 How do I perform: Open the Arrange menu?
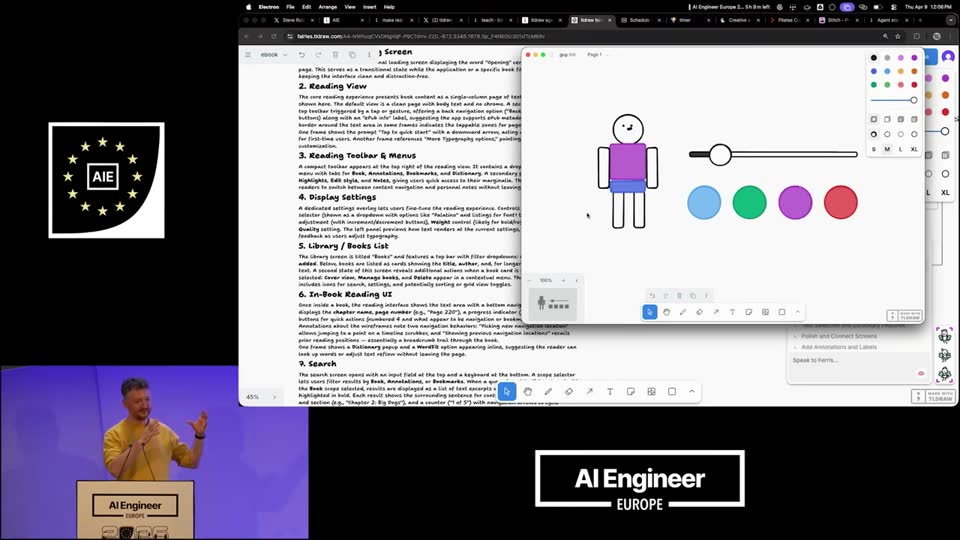click(328, 7)
